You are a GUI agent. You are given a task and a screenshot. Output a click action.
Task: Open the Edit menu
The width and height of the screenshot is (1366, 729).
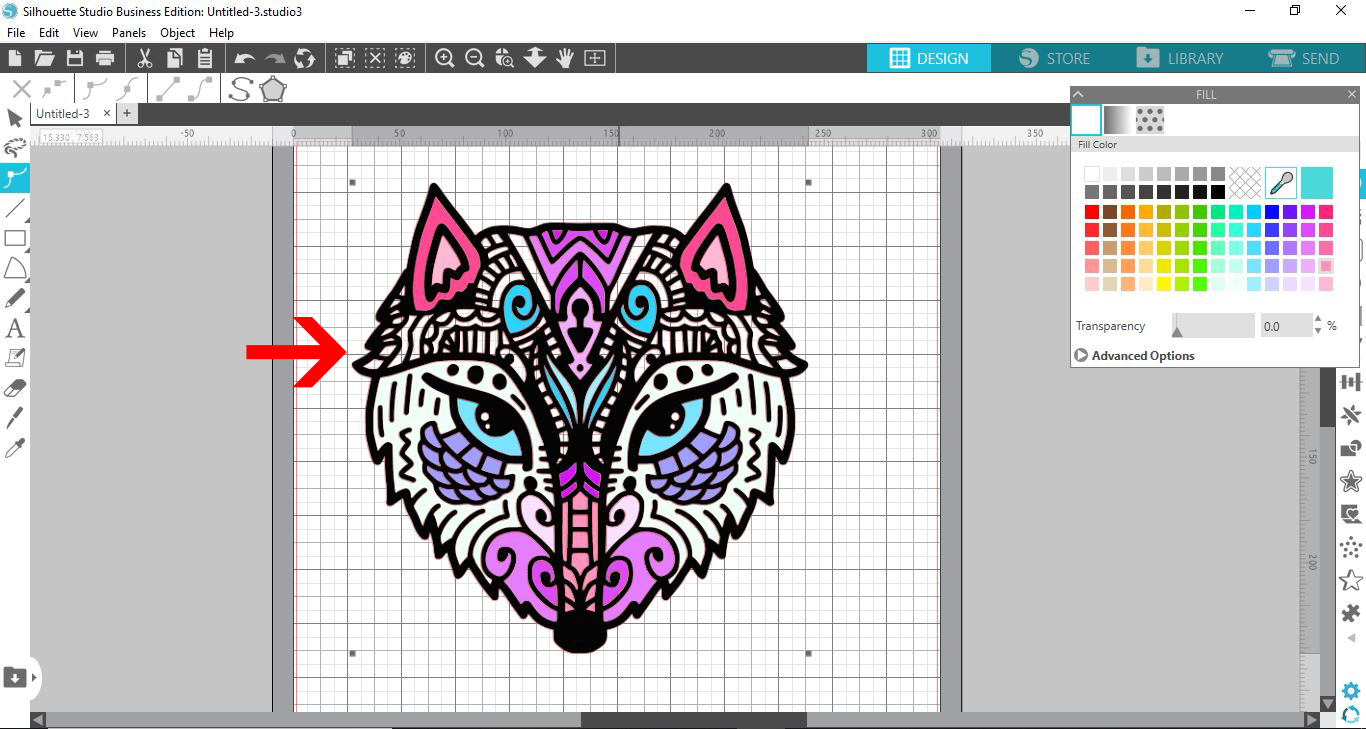[x=49, y=33]
